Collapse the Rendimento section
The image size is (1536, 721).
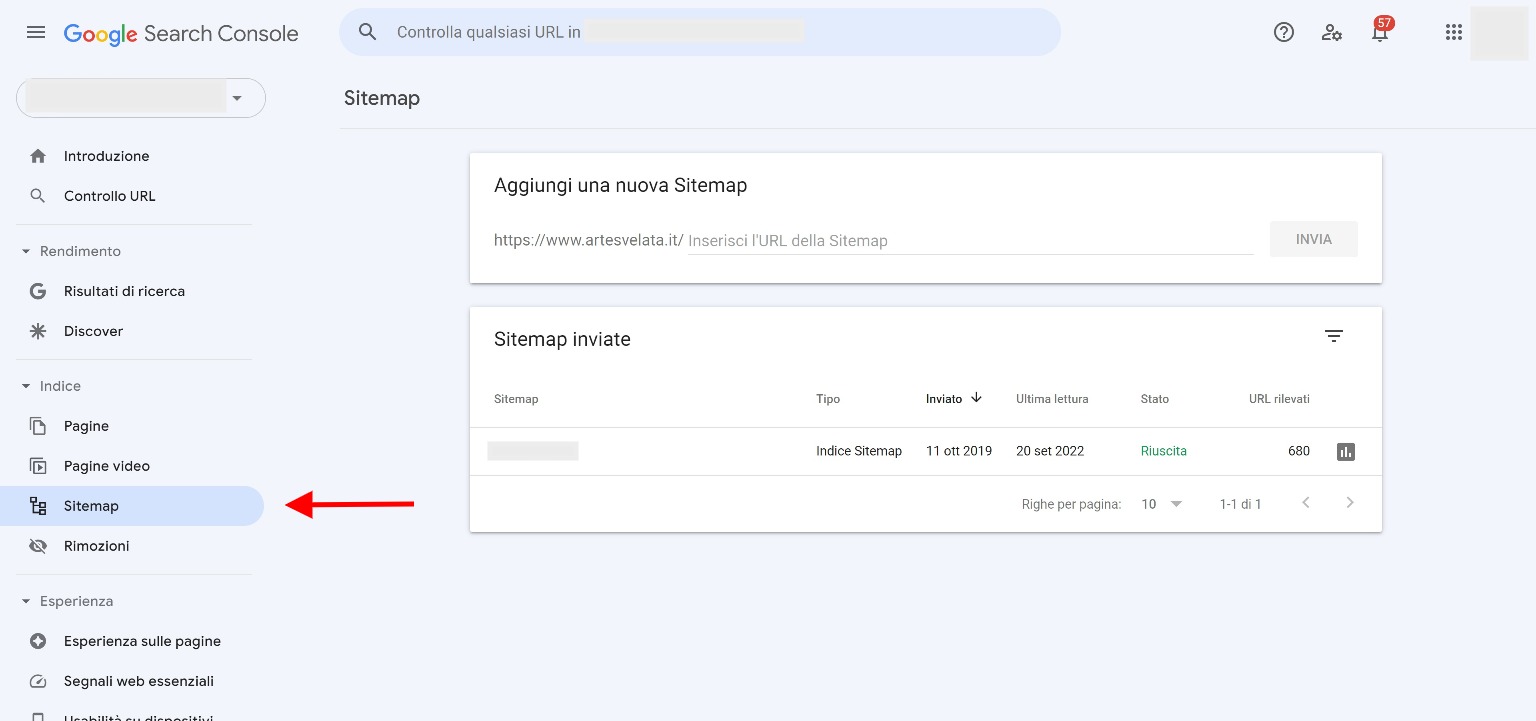click(25, 251)
